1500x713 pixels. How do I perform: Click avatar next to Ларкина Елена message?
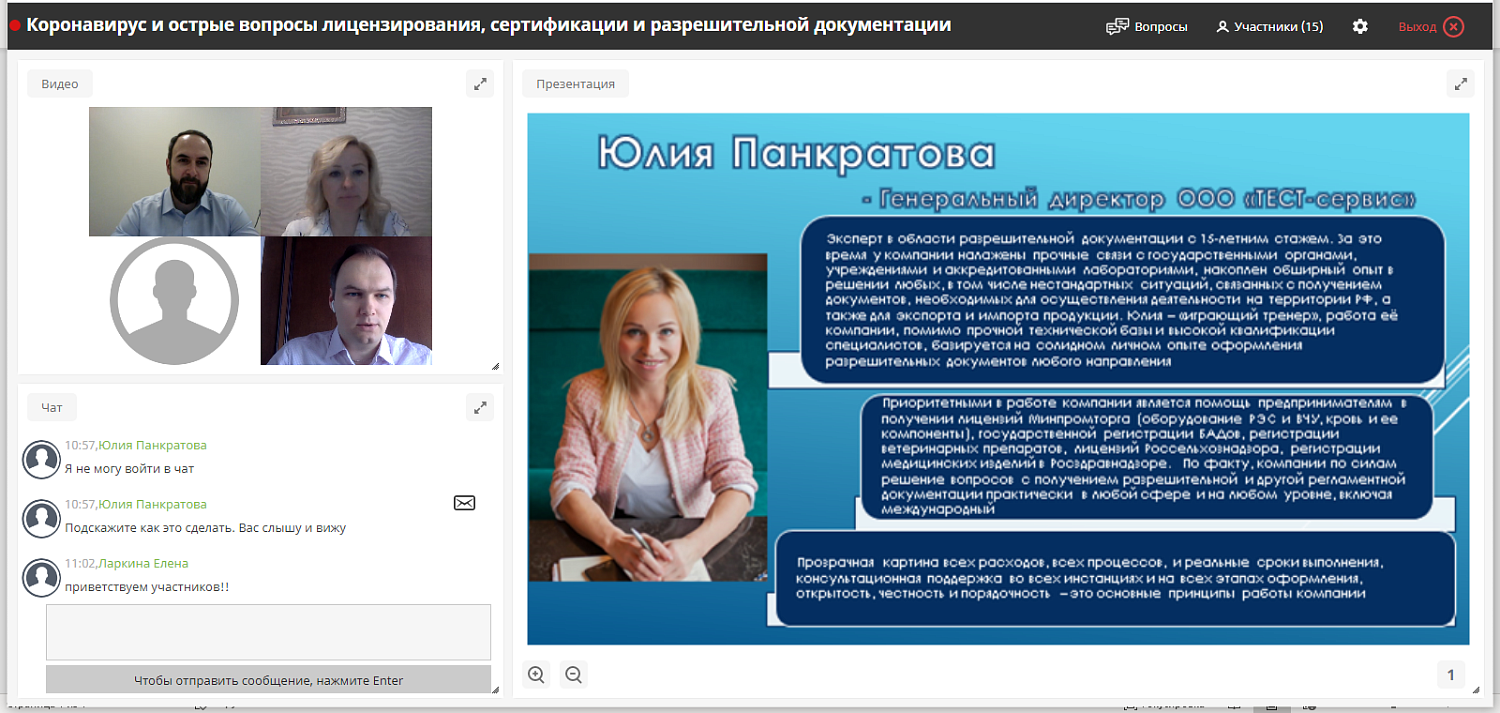pos(42,577)
